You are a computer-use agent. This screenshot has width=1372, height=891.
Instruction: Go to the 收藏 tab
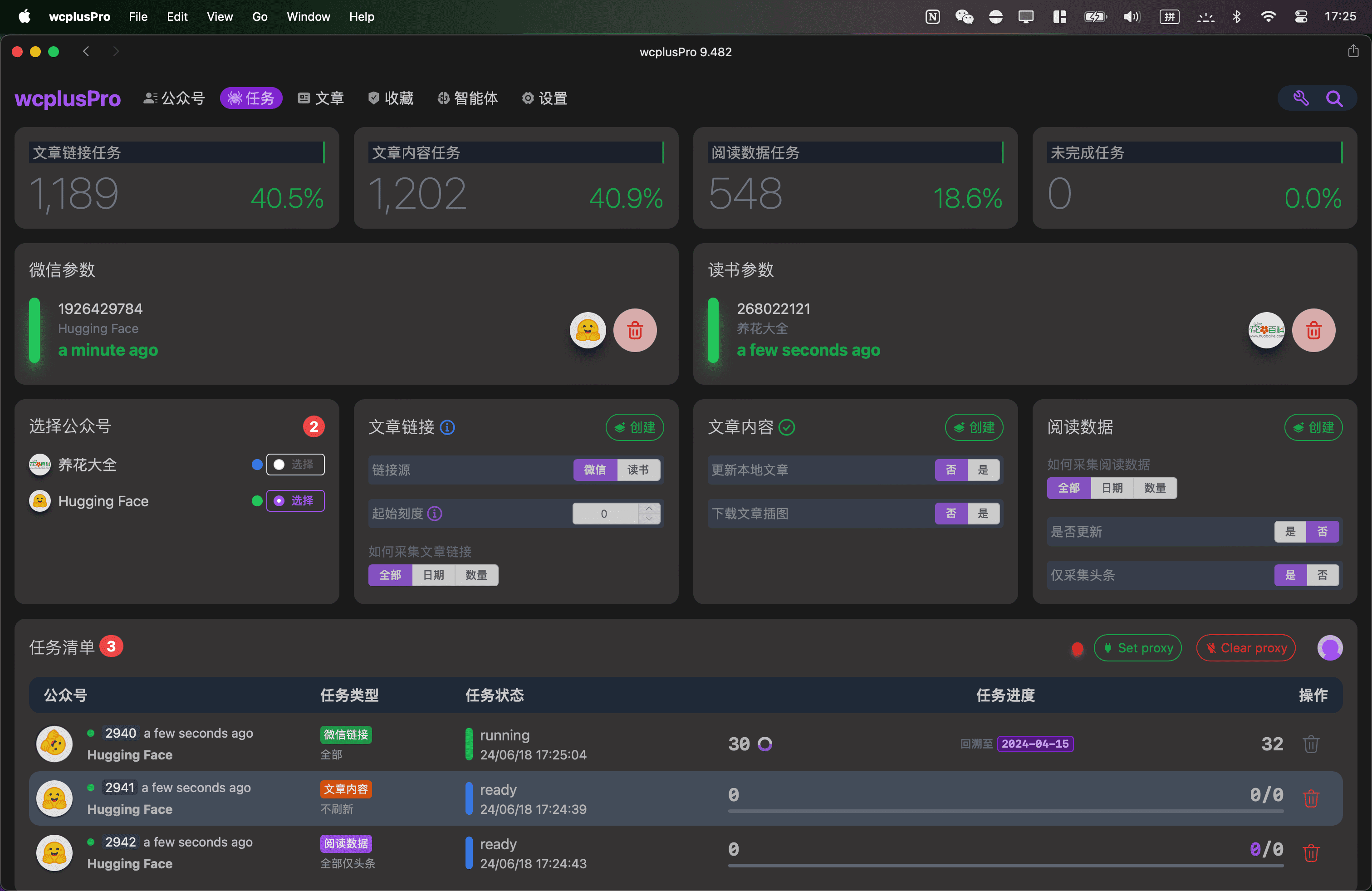(390, 98)
